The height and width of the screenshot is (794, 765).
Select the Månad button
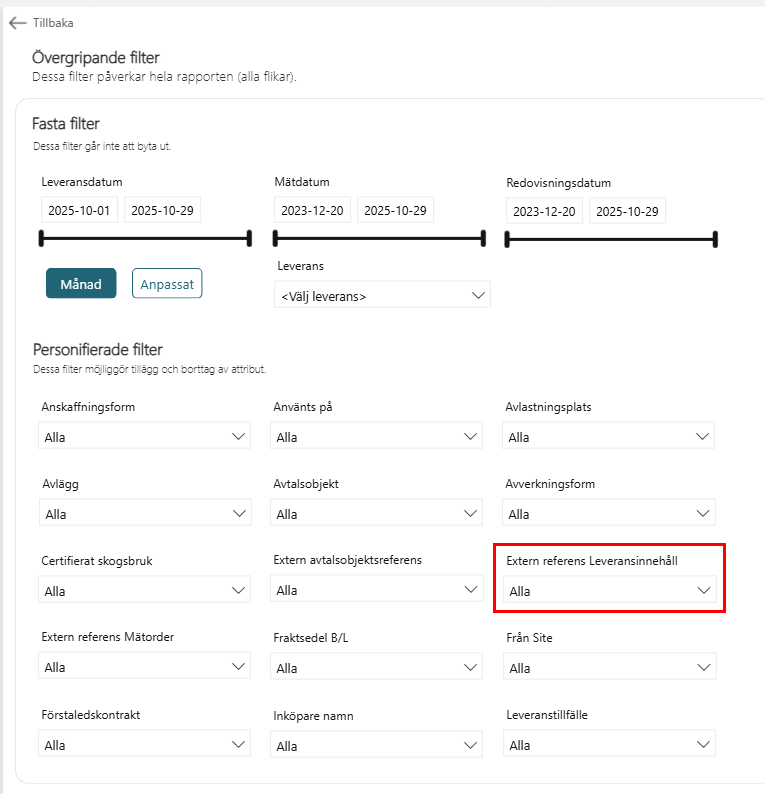pyautogui.click(x=81, y=284)
